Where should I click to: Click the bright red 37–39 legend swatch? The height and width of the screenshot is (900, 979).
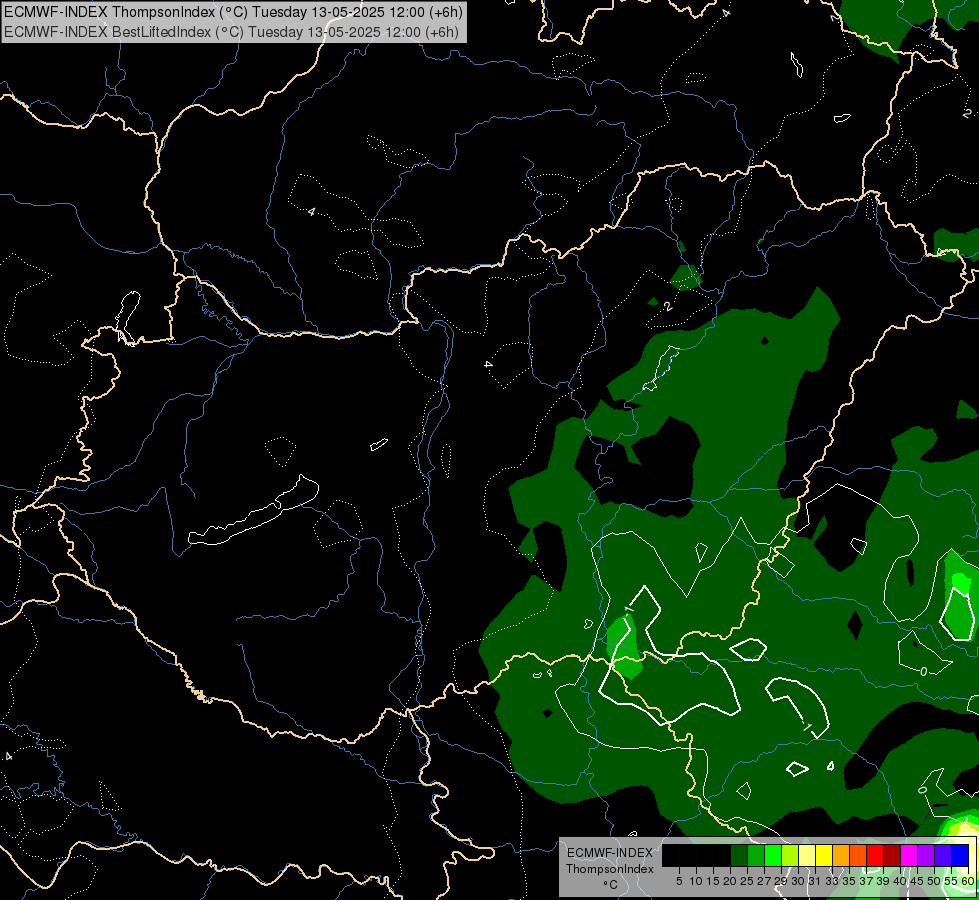pos(875,855)
